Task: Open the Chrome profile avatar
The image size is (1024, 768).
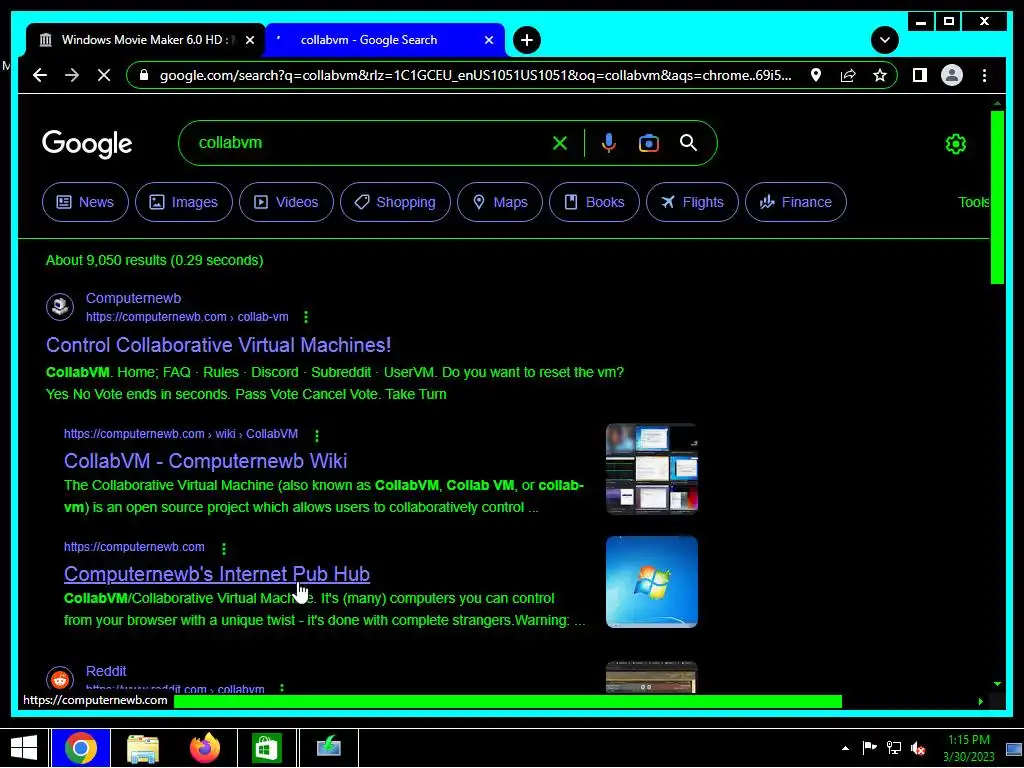Action: (x=952, y=75)
